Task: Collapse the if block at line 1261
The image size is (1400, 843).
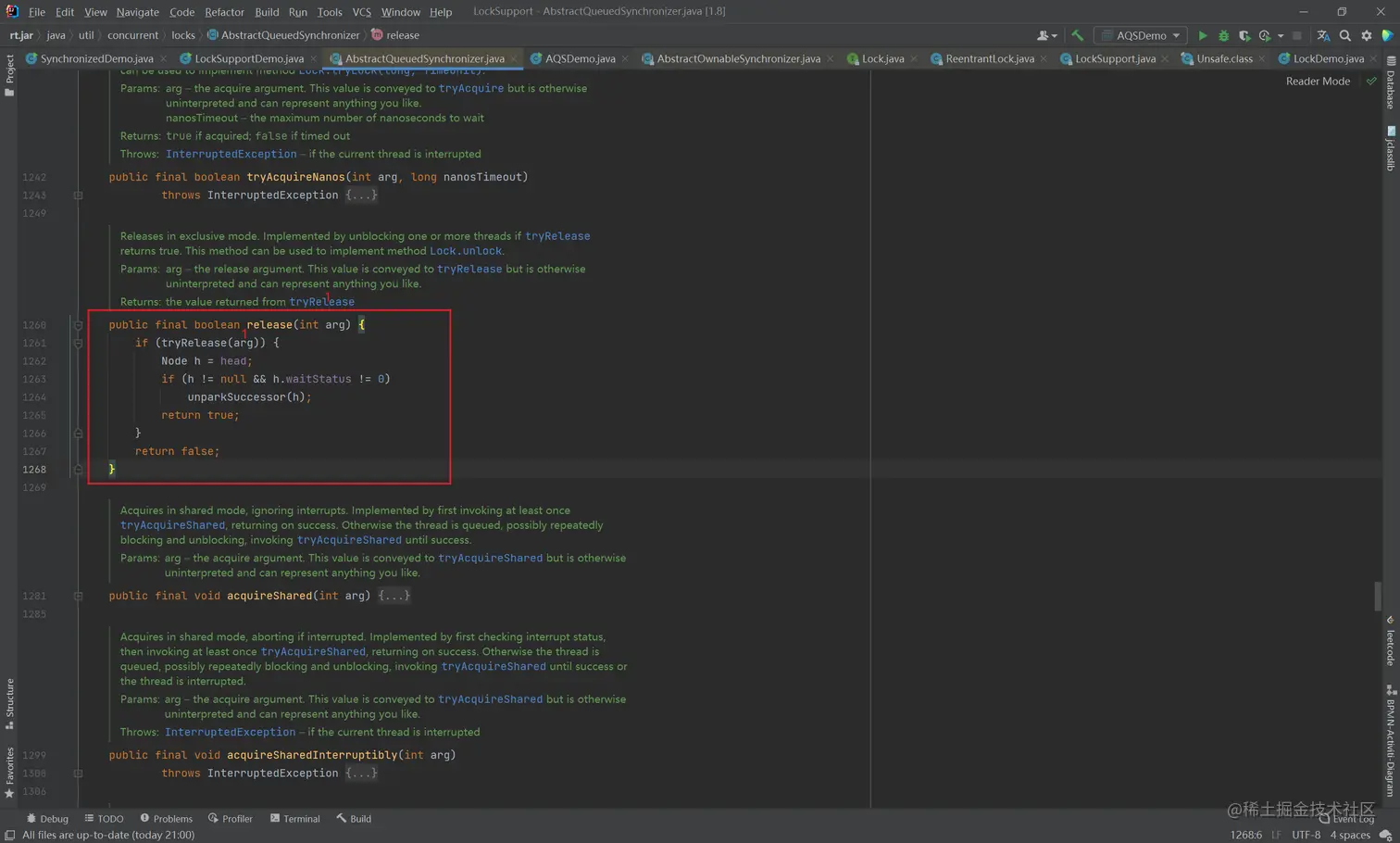Action: coord(78,343)
